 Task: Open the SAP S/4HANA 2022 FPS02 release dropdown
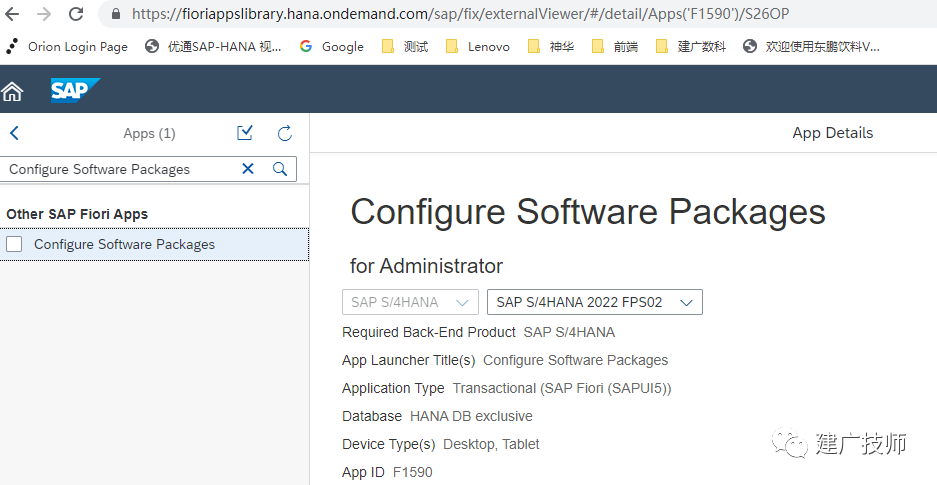tap(595, 302)
